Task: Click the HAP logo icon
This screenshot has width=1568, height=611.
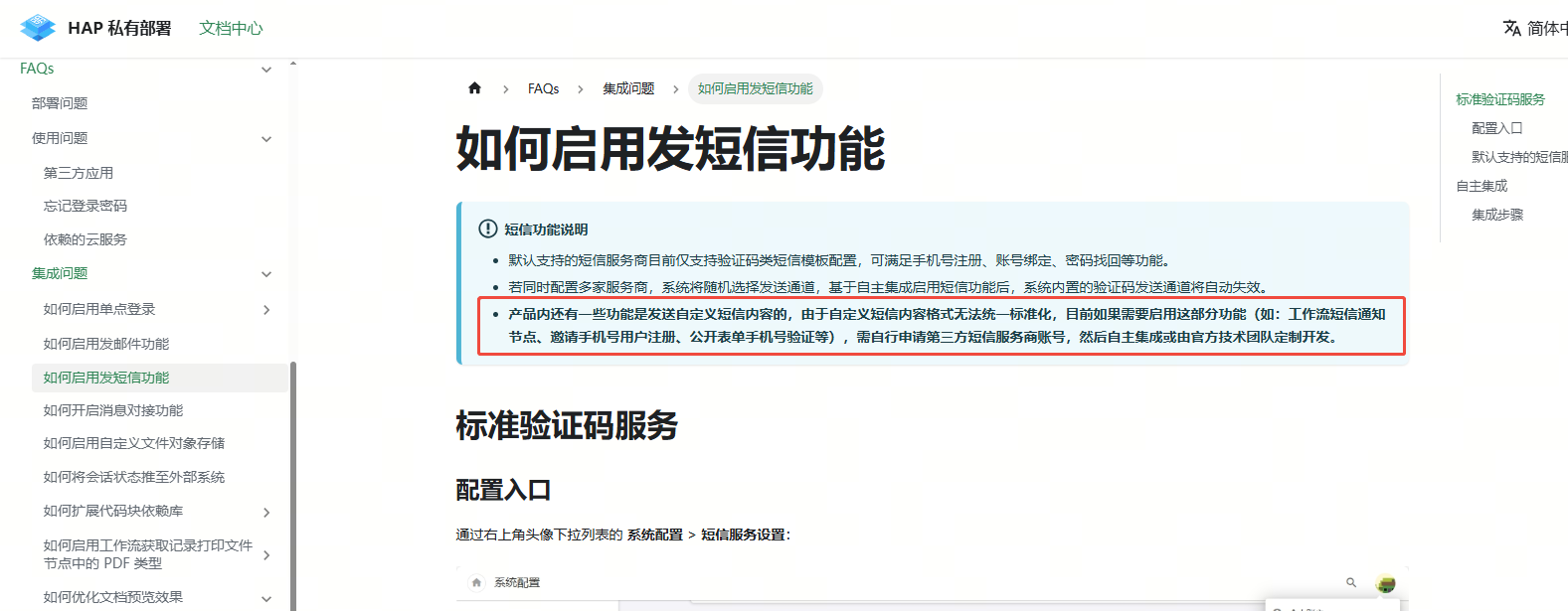Action: pos(38,28)
